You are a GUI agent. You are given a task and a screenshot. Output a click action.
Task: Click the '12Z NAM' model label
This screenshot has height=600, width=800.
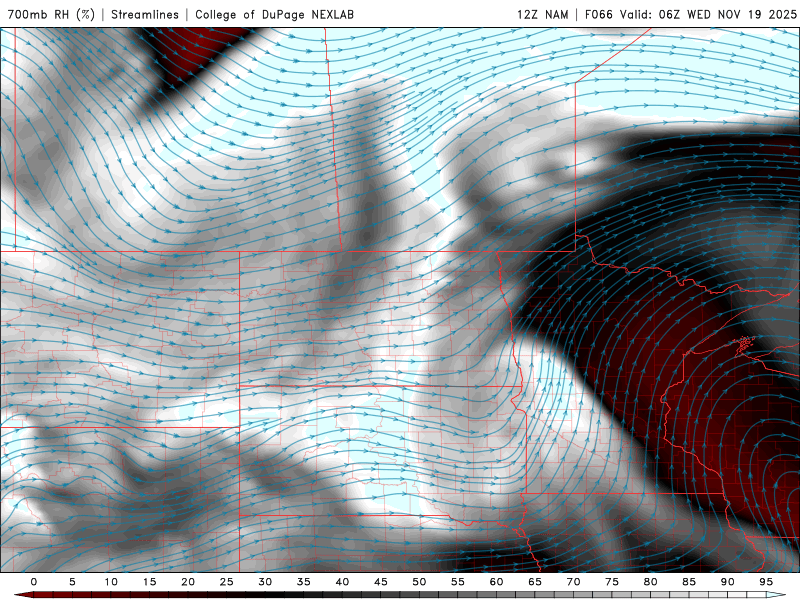coord(543,14)
